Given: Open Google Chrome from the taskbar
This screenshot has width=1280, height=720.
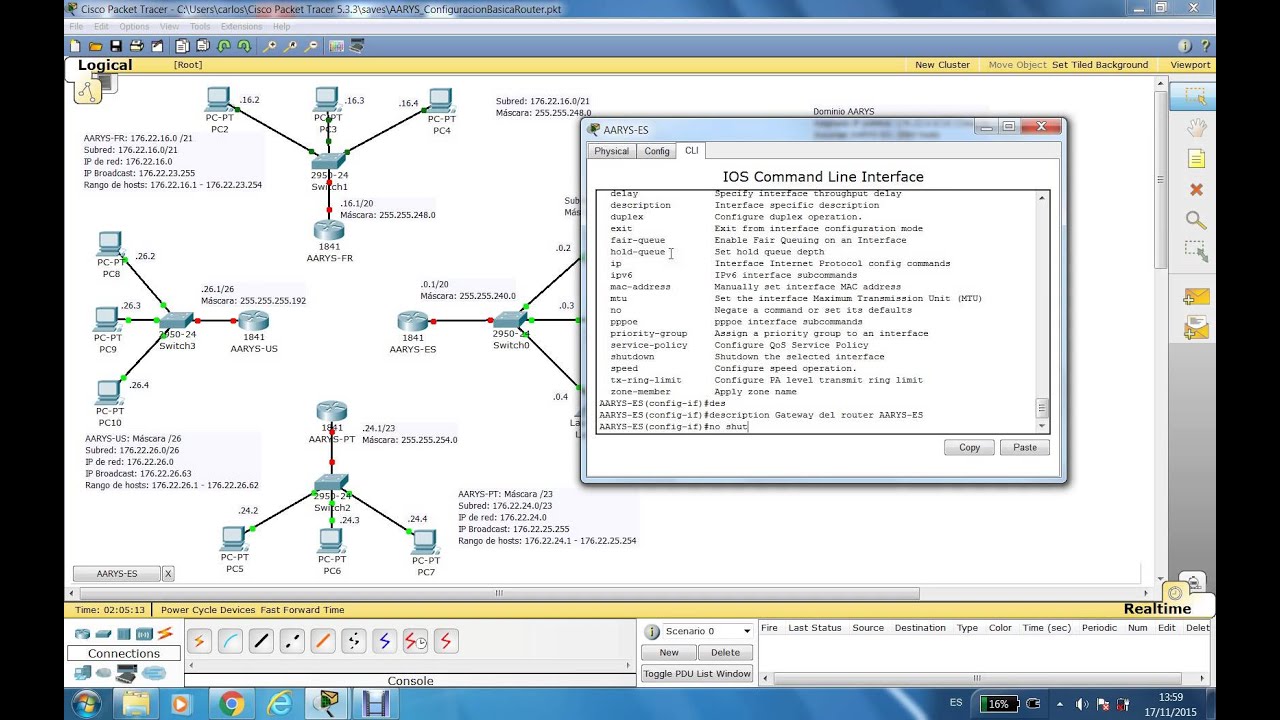Looking at the screenshot, I should click(231, 704).
